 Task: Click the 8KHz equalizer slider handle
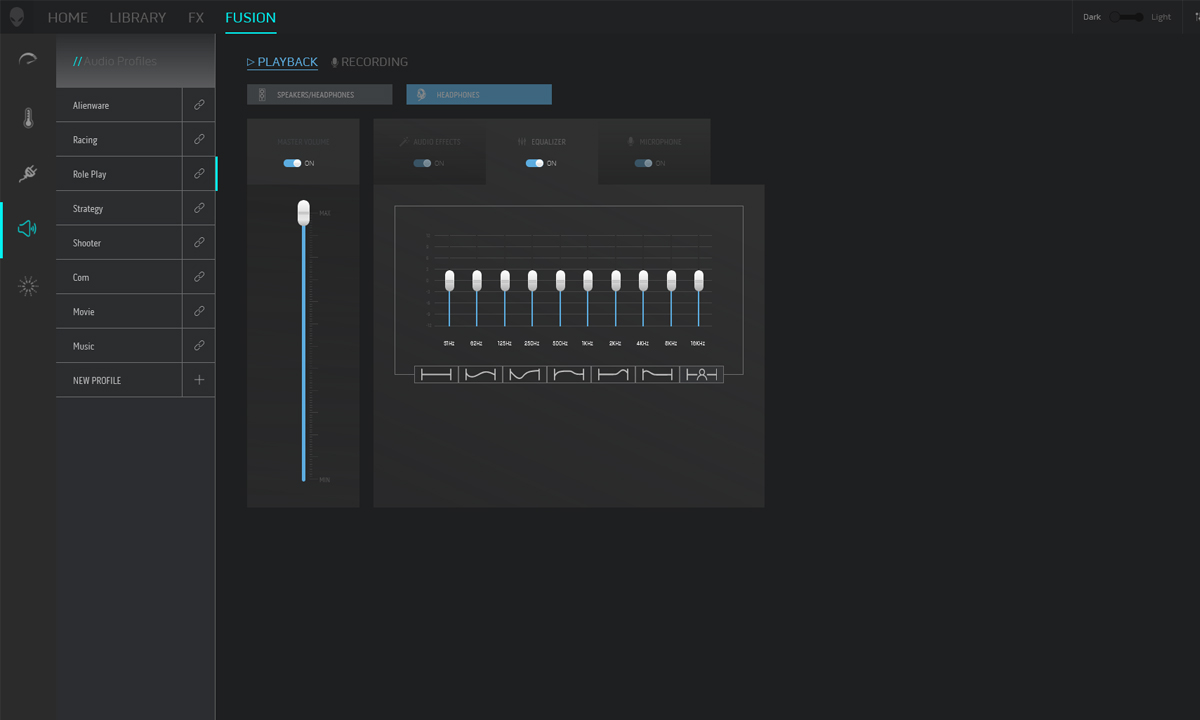pyautogui.click(x=671, y=280)
